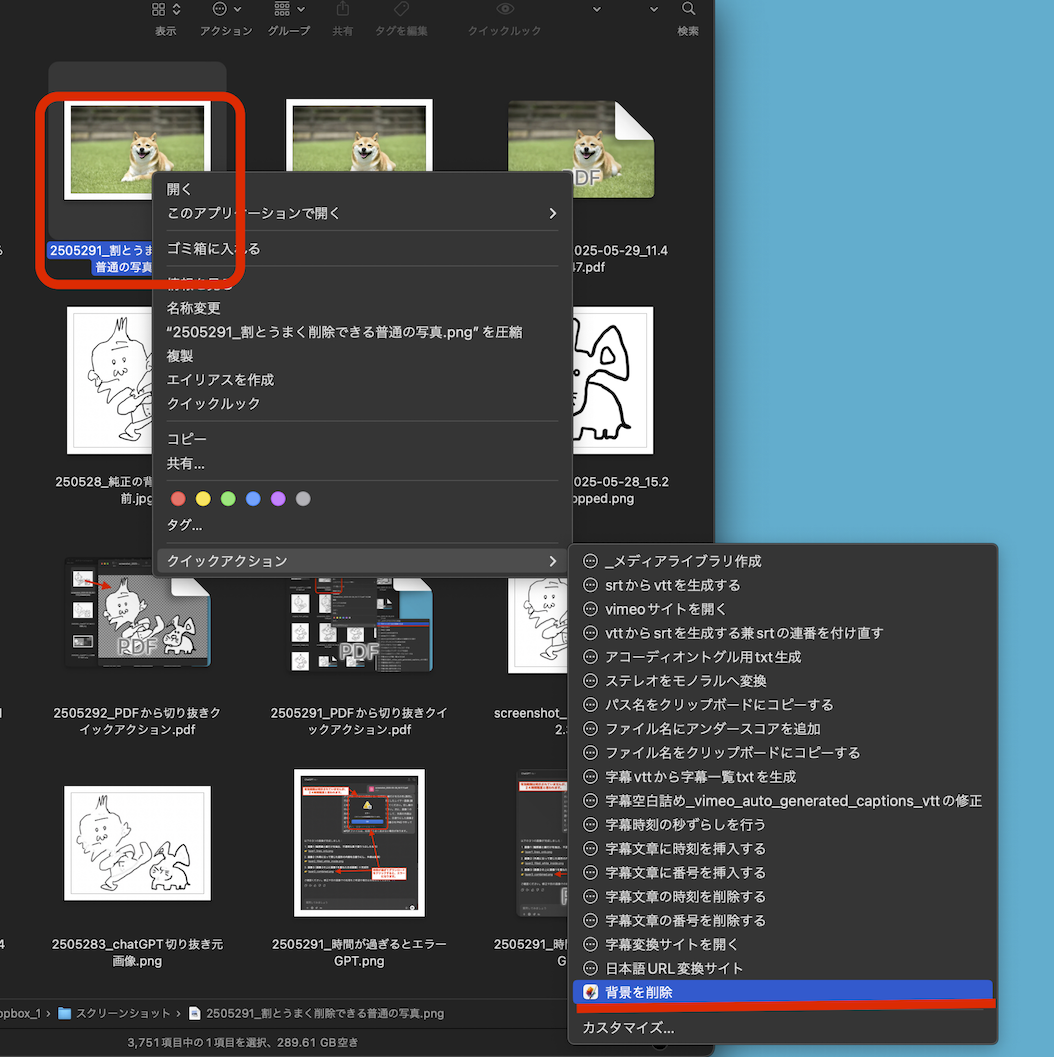Select 2505283_chatGPT切り抜き元画像.png thumbnail
Image resolution: width=1054 pixels, height=1057 pixels.
pos(137,843)
